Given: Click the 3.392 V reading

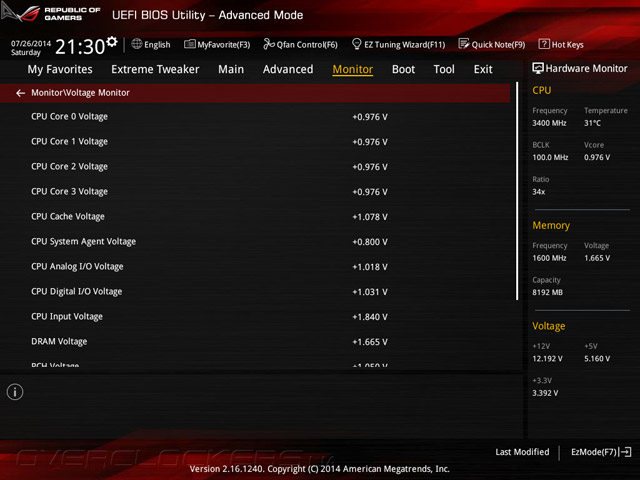Looking at the screenshot, I should pos(545,393).
